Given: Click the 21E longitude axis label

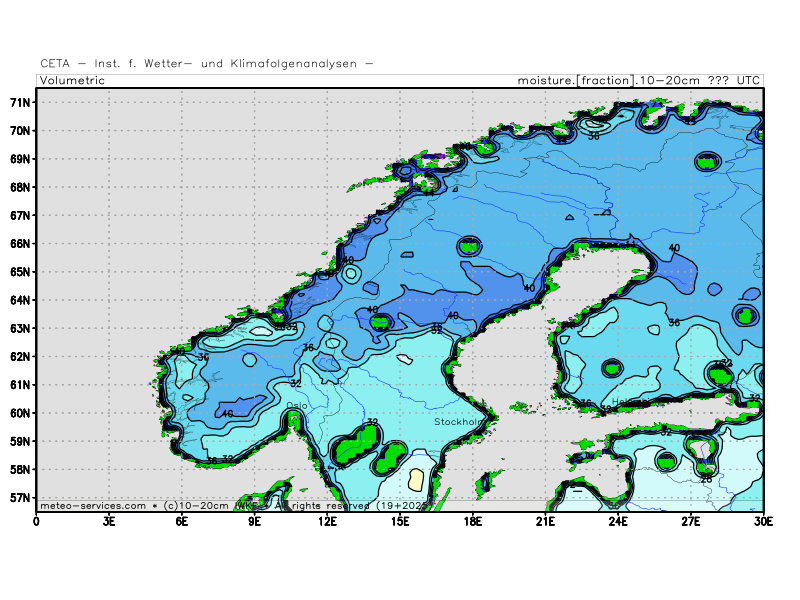Looking at the screenshot, I should [546, 520].
